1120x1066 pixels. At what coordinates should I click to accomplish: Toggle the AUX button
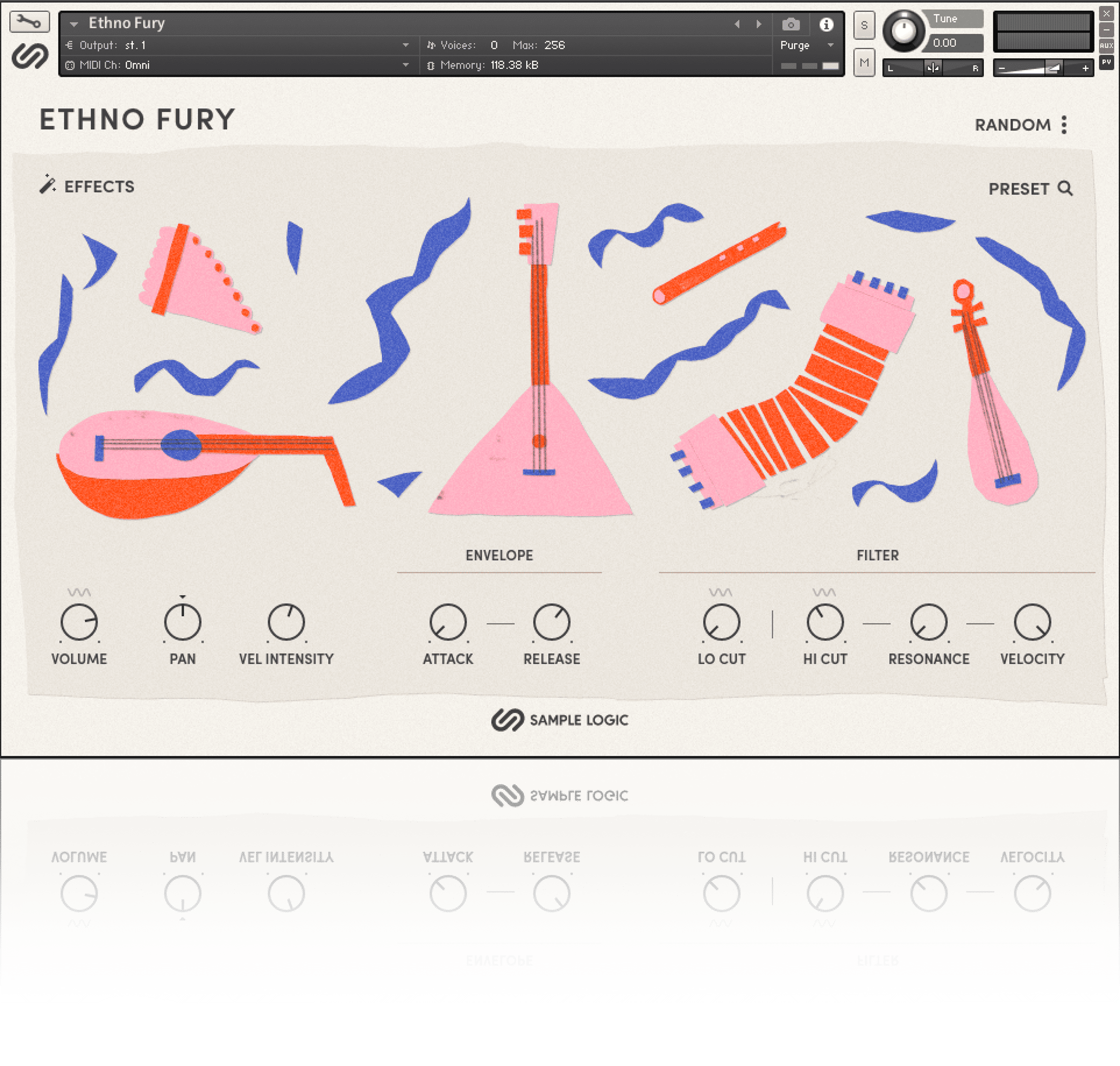(1106, 45)
